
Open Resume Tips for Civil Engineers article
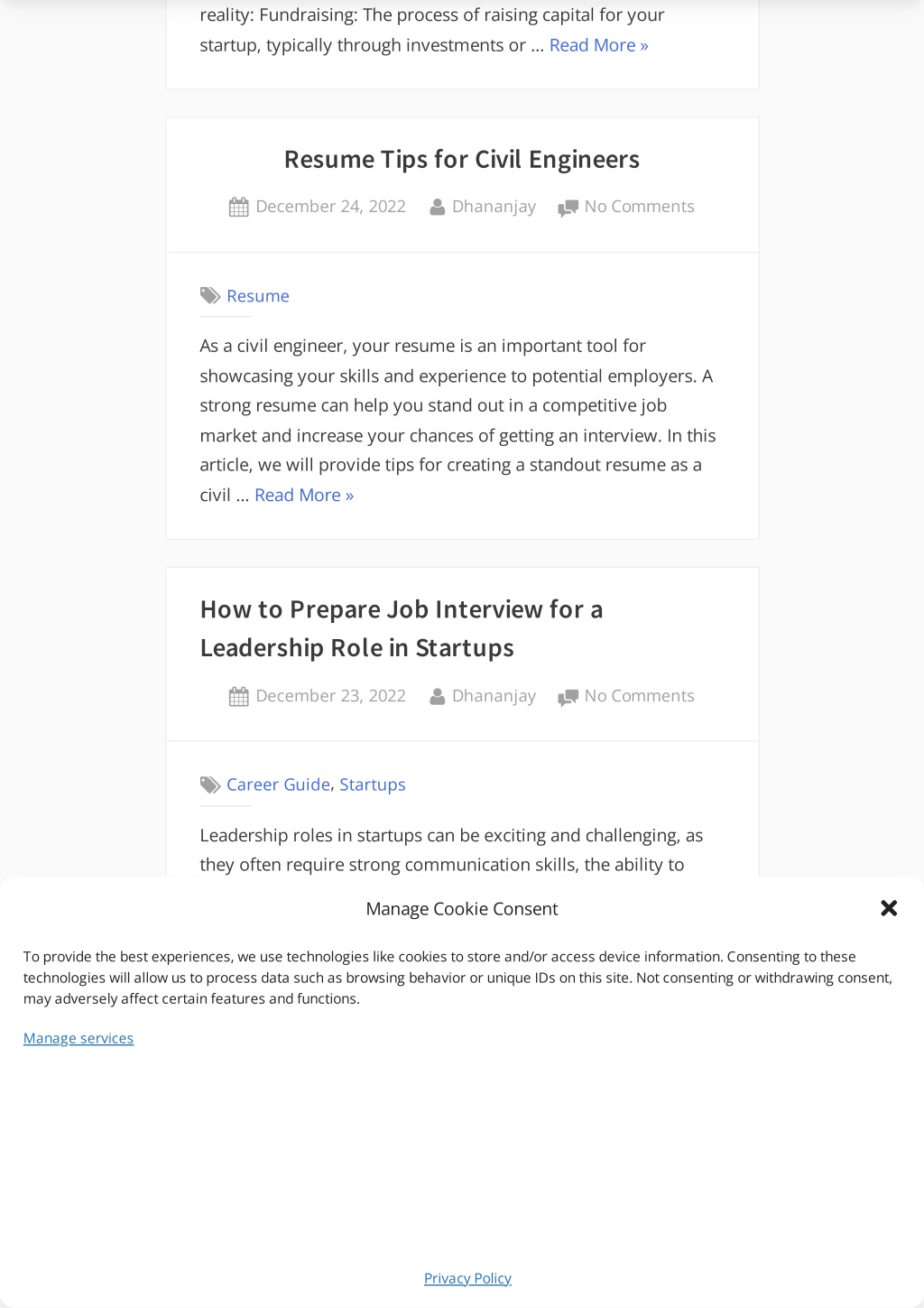[x=462, y=160]
